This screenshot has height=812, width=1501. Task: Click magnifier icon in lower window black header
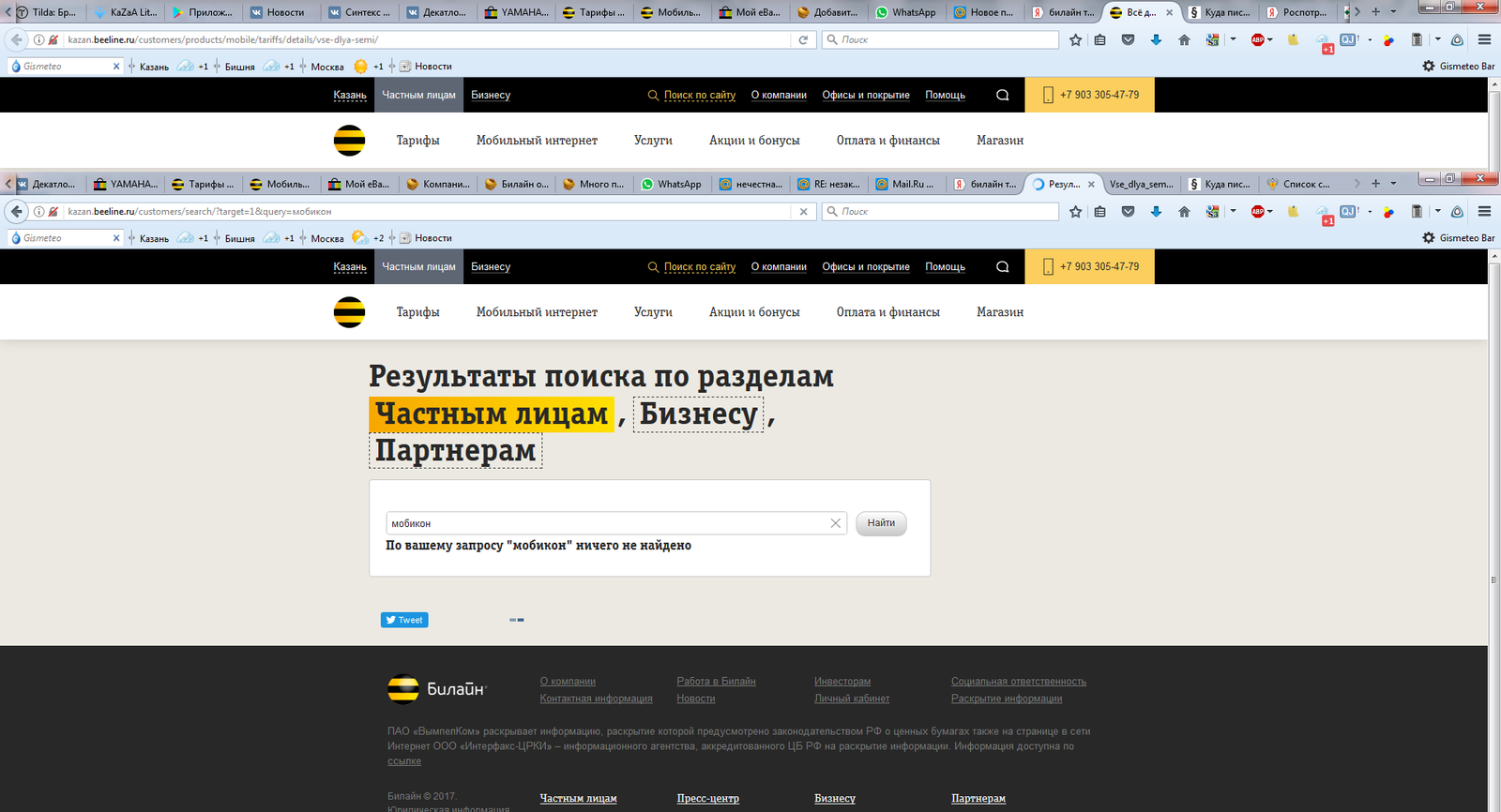tap(1003, 267)
